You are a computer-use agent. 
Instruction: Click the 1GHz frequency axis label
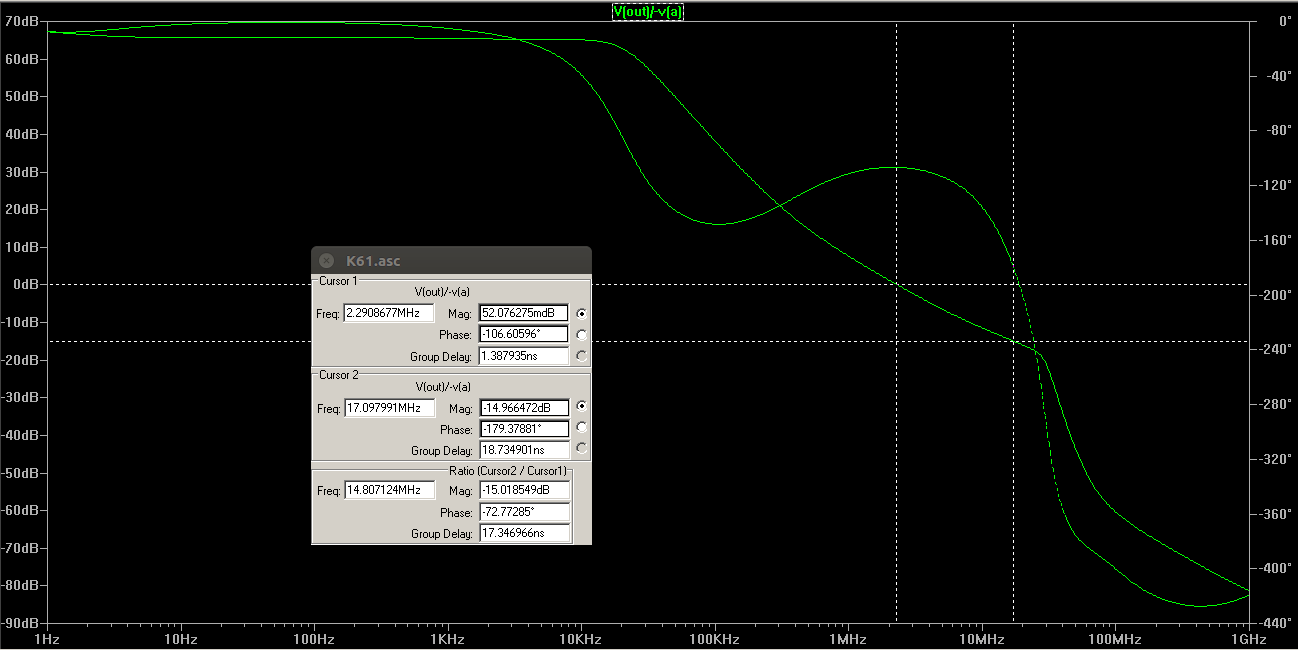click(x=1248, y=638)
